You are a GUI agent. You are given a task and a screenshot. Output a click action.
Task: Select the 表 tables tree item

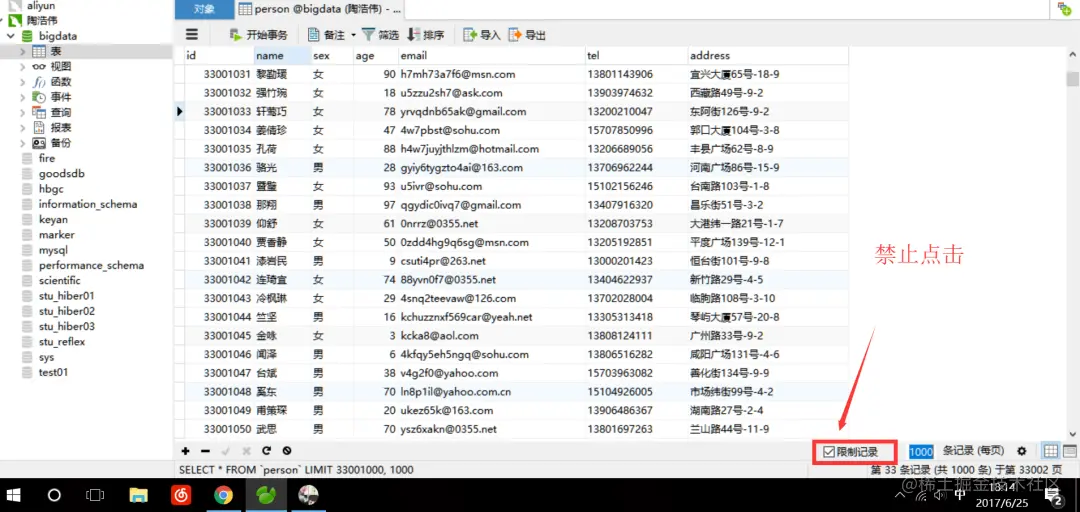[56, 52]
